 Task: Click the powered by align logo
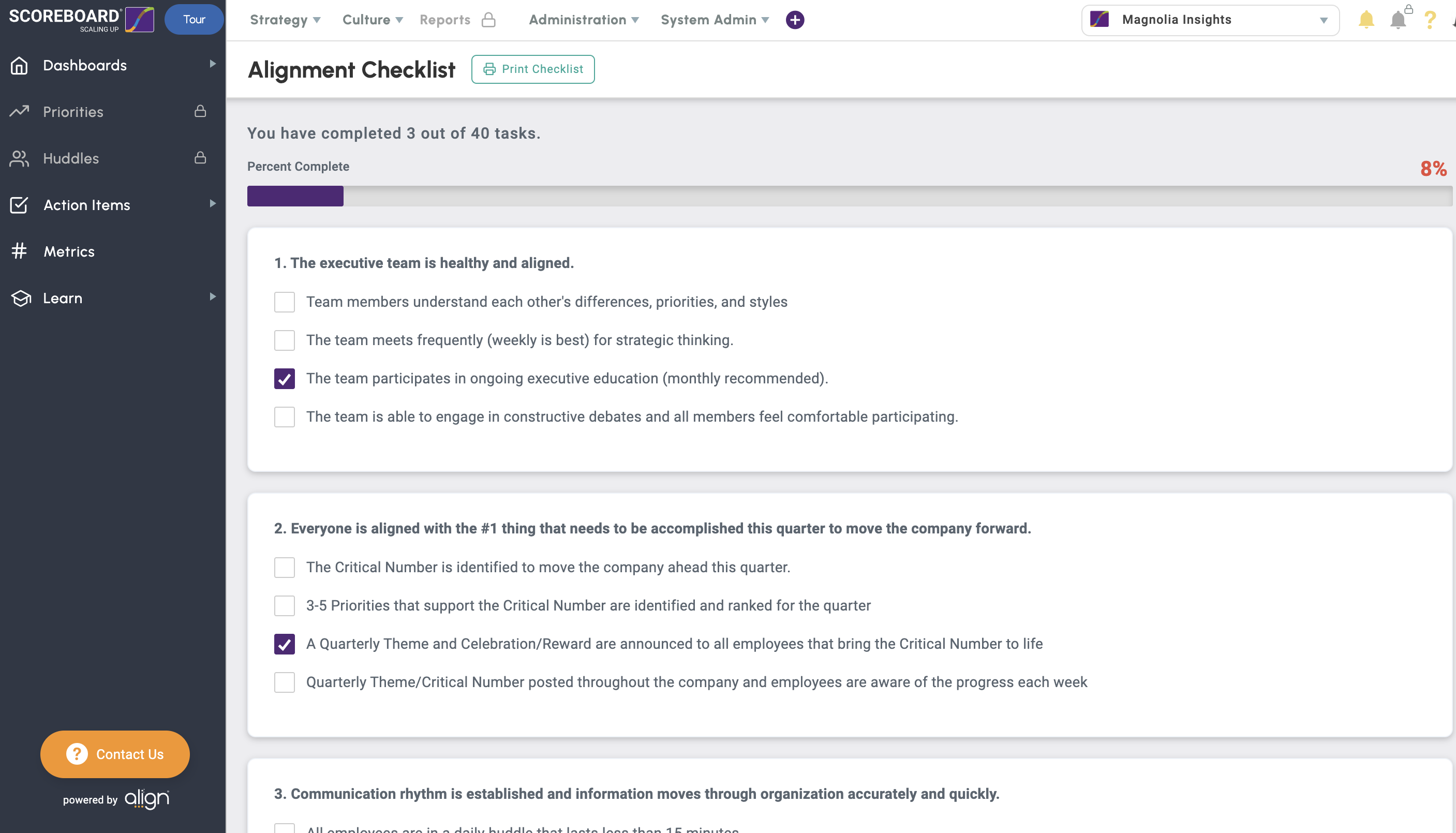coord(116,799)
